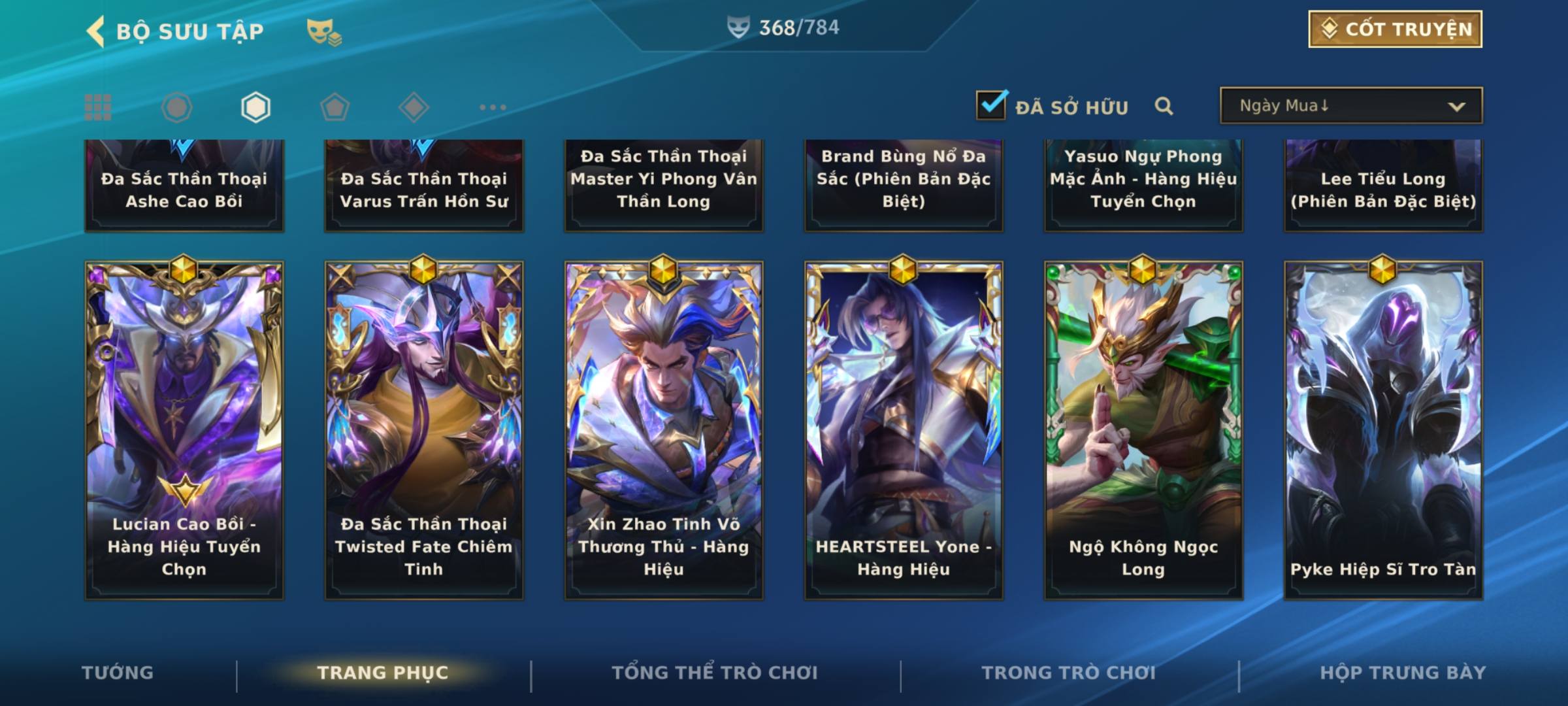Open the three-dots more filters icon
Screen dimensions: 1568x706
pyautogui.click(x=493, y=107)
